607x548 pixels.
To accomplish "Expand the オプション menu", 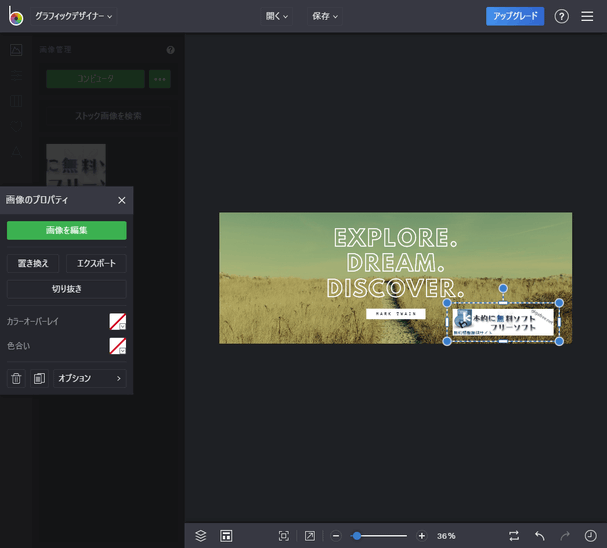I will (x=90, y=378).
